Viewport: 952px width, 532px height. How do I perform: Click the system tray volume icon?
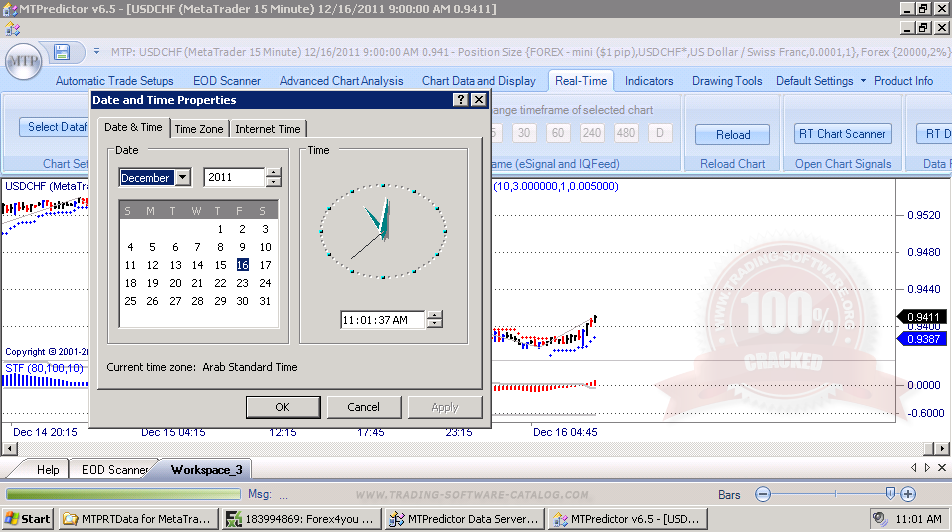[x=880, y=519]
